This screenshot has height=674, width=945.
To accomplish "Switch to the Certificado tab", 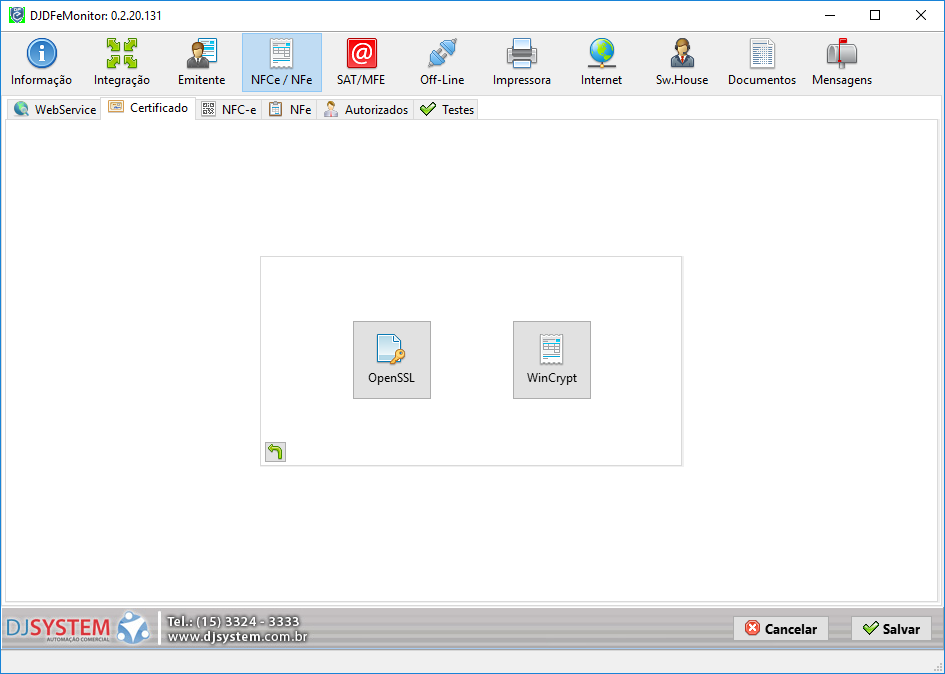I will coord(148,108).
